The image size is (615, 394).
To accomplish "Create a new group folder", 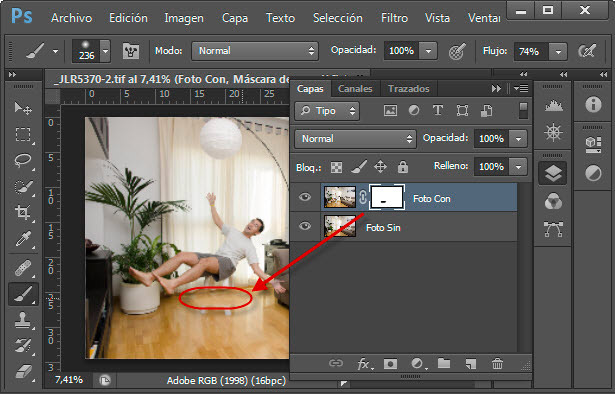I will coord(444,363).
